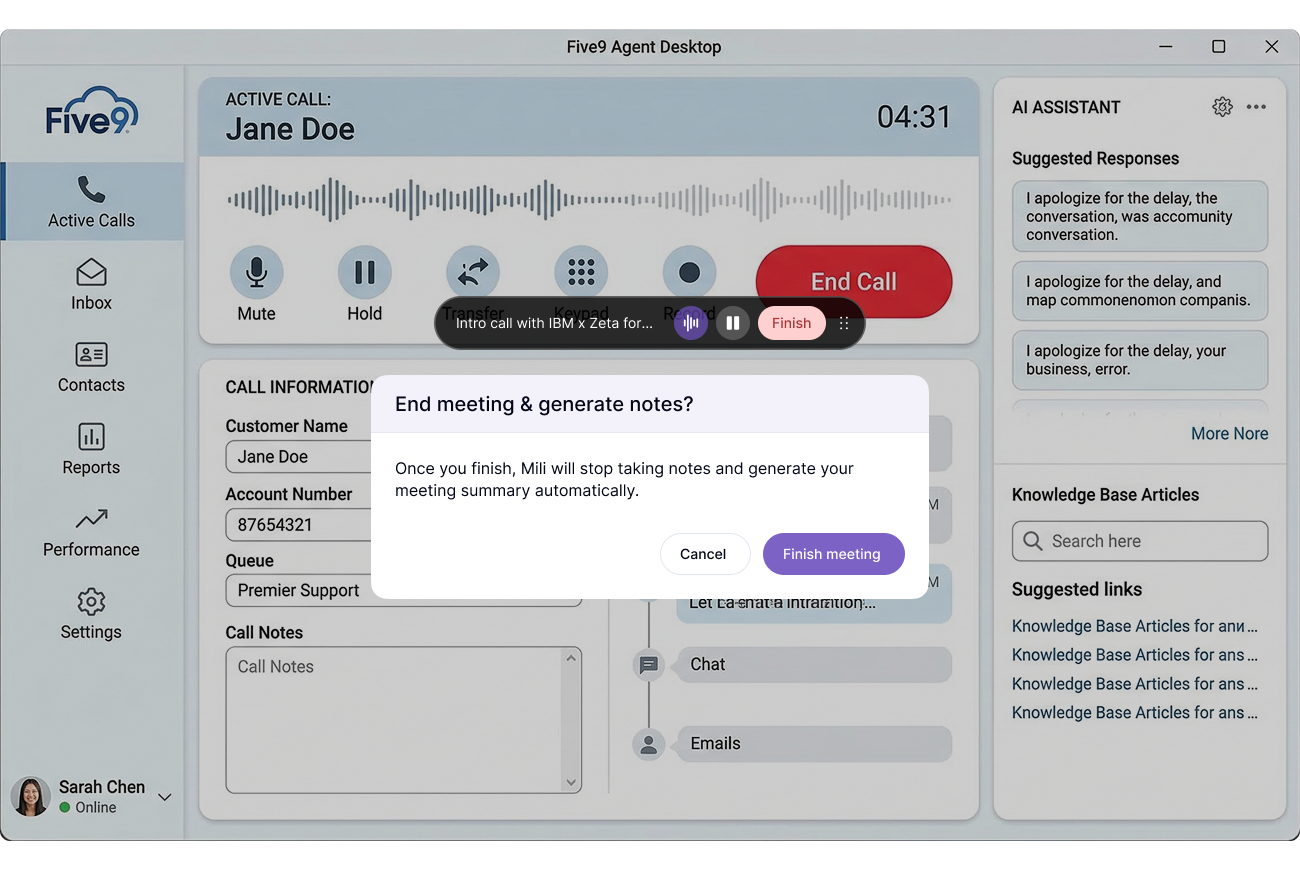Click the Record call icon

[689, 272]
